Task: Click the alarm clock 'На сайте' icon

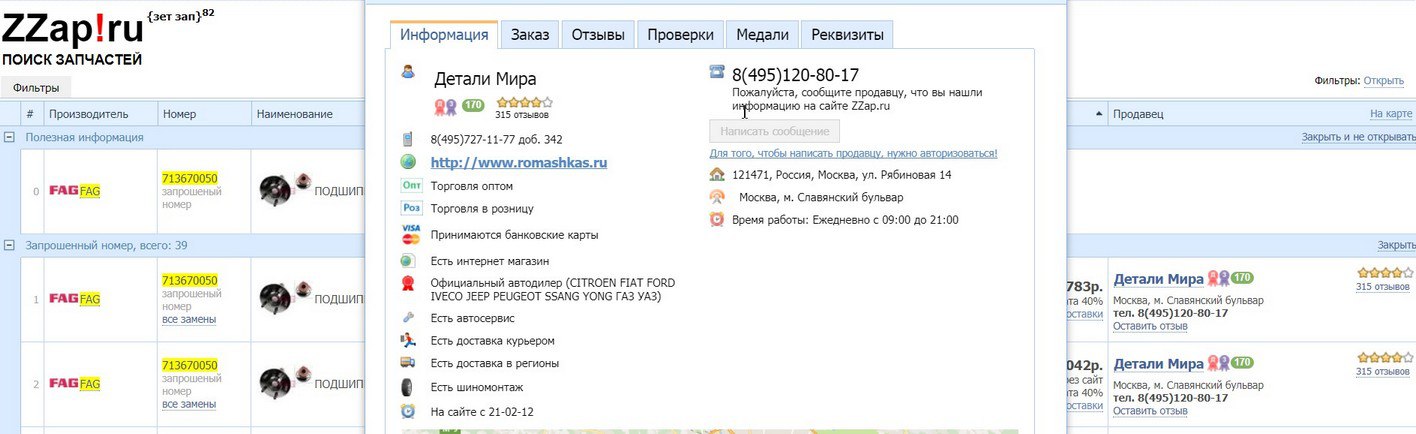Action: pyautogui.click(x=408, y=411)
